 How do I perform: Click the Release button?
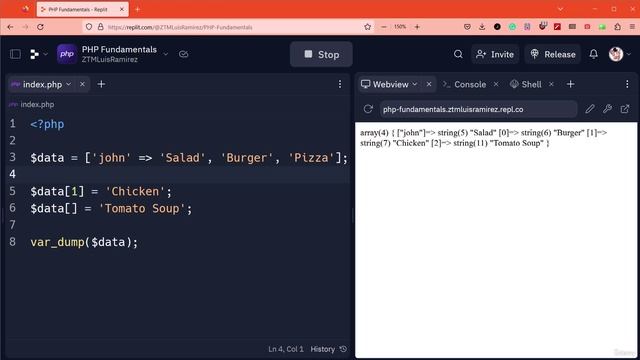(553, 54)
